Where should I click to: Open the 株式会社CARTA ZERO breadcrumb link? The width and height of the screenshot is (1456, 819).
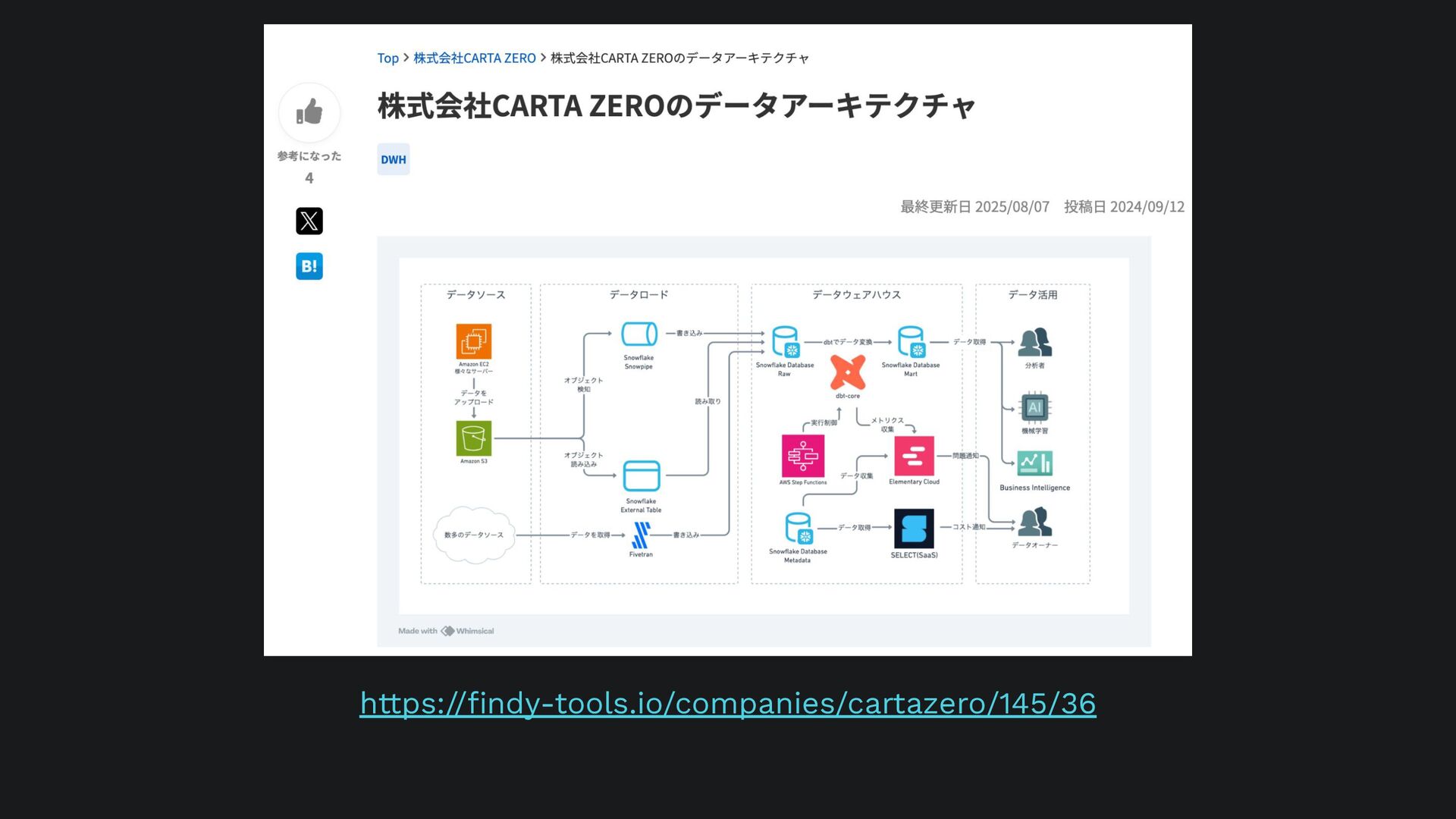[474, 58]
